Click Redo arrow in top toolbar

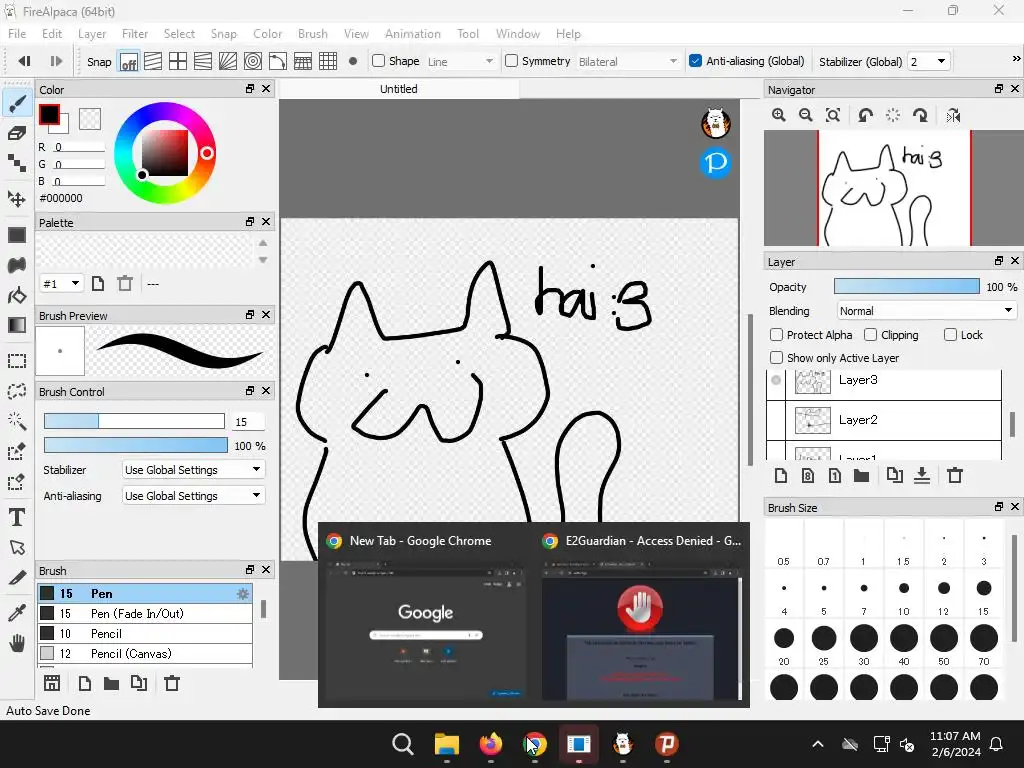pos(56,61)
